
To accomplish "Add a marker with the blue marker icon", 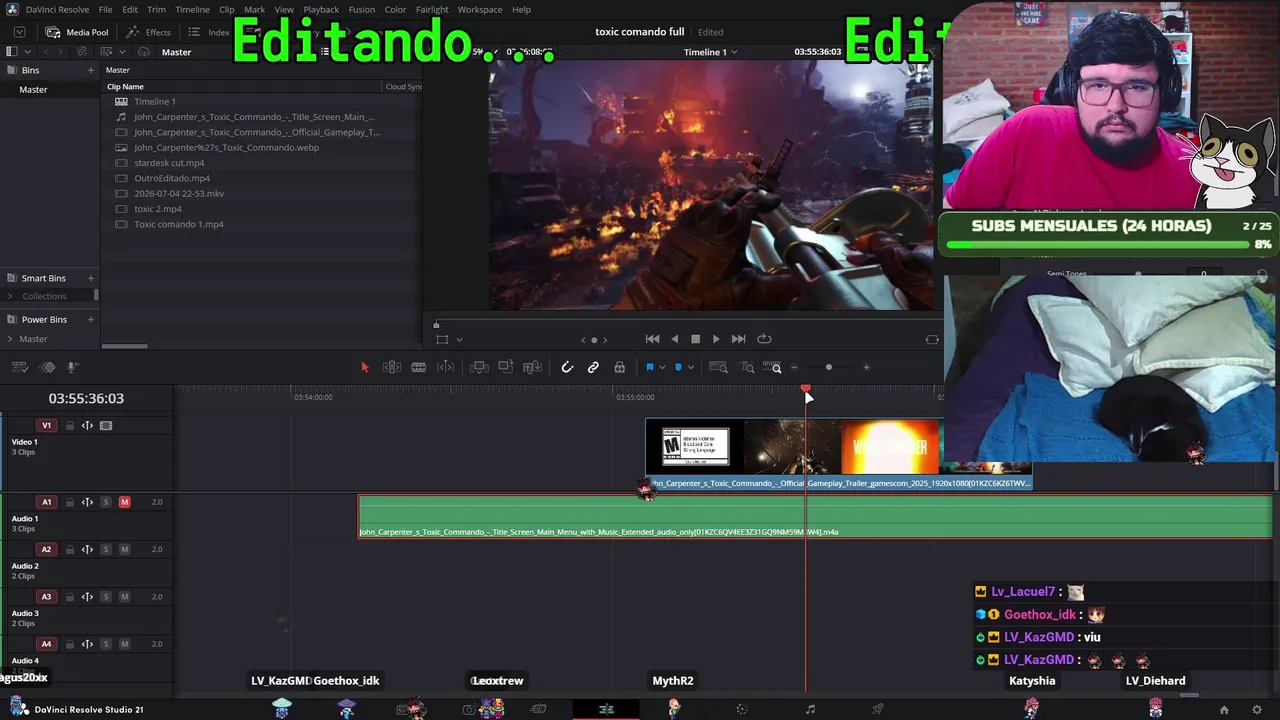I will (678, 368).
